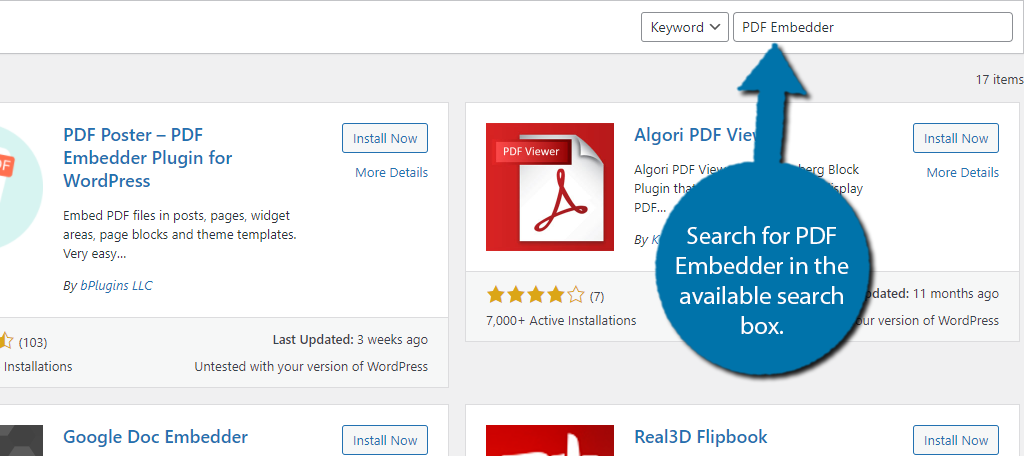The height and width of the screenshot is (456, 1024).
Task: Click the Google Doc Embedder thumbnail
Action: pyautogui.click(x=21, y=440)
